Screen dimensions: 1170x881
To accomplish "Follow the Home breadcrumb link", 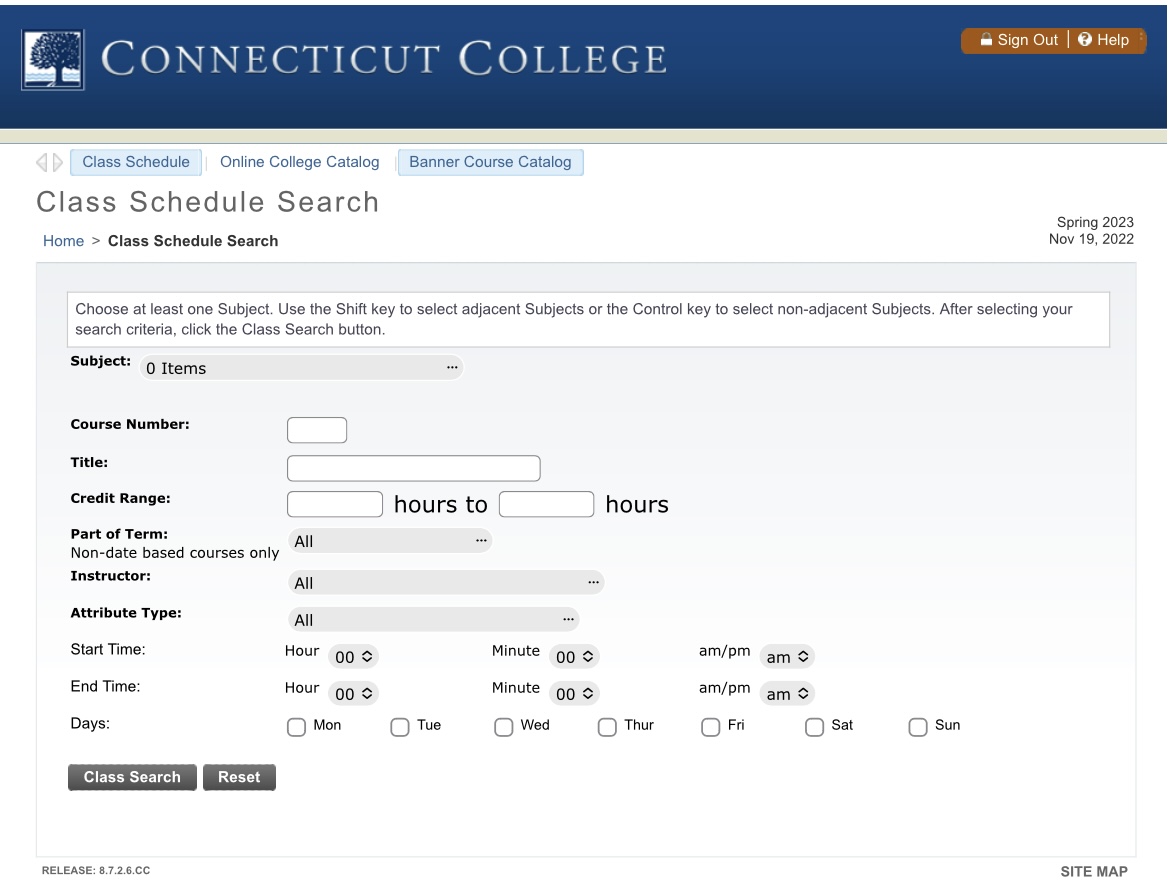I will (63, 240).
